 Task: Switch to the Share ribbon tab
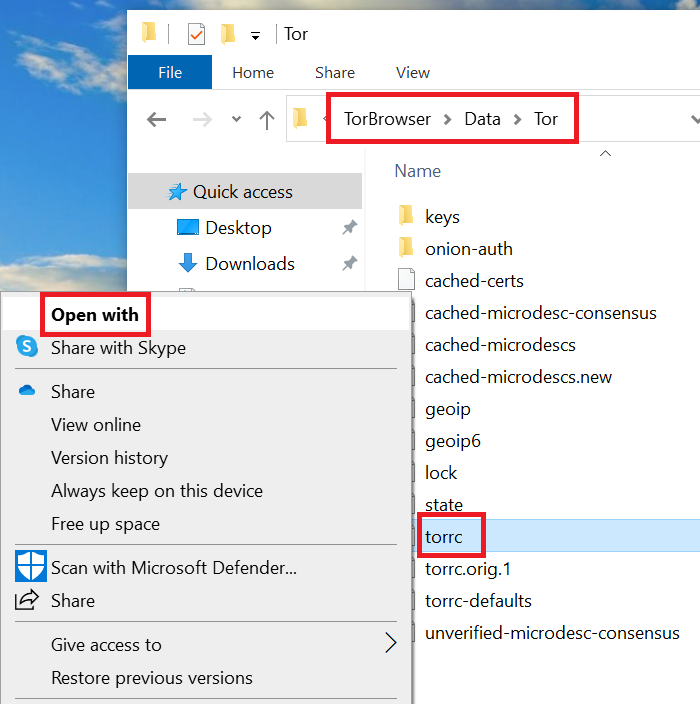pyautogui.click(x=335, y=72)
